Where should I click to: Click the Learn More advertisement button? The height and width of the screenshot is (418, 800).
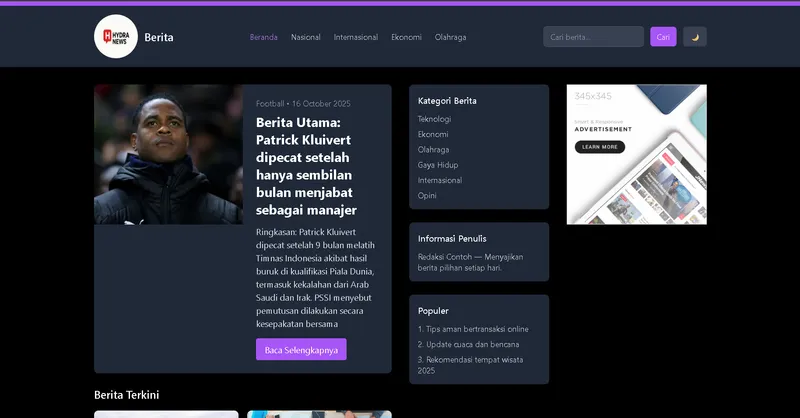click(x=599, y=147)
